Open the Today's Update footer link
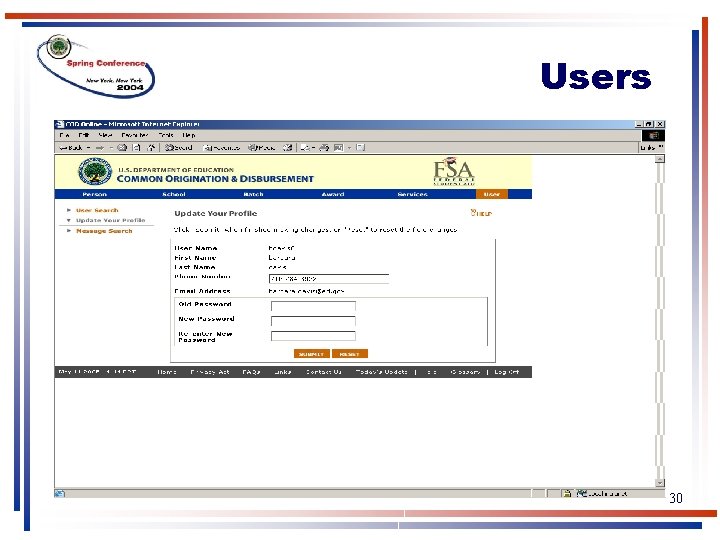Image resolution: width=720 pixels, height=540 pixels. (x=382, y=372)
